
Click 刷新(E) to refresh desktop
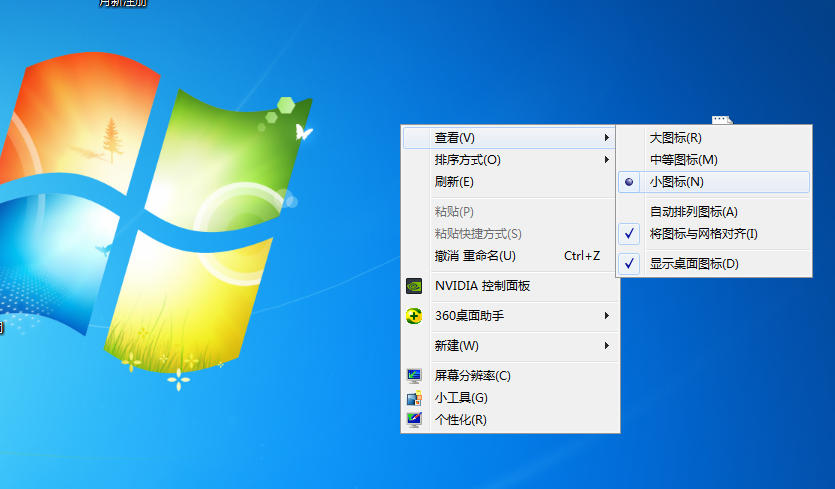(510, 182)
